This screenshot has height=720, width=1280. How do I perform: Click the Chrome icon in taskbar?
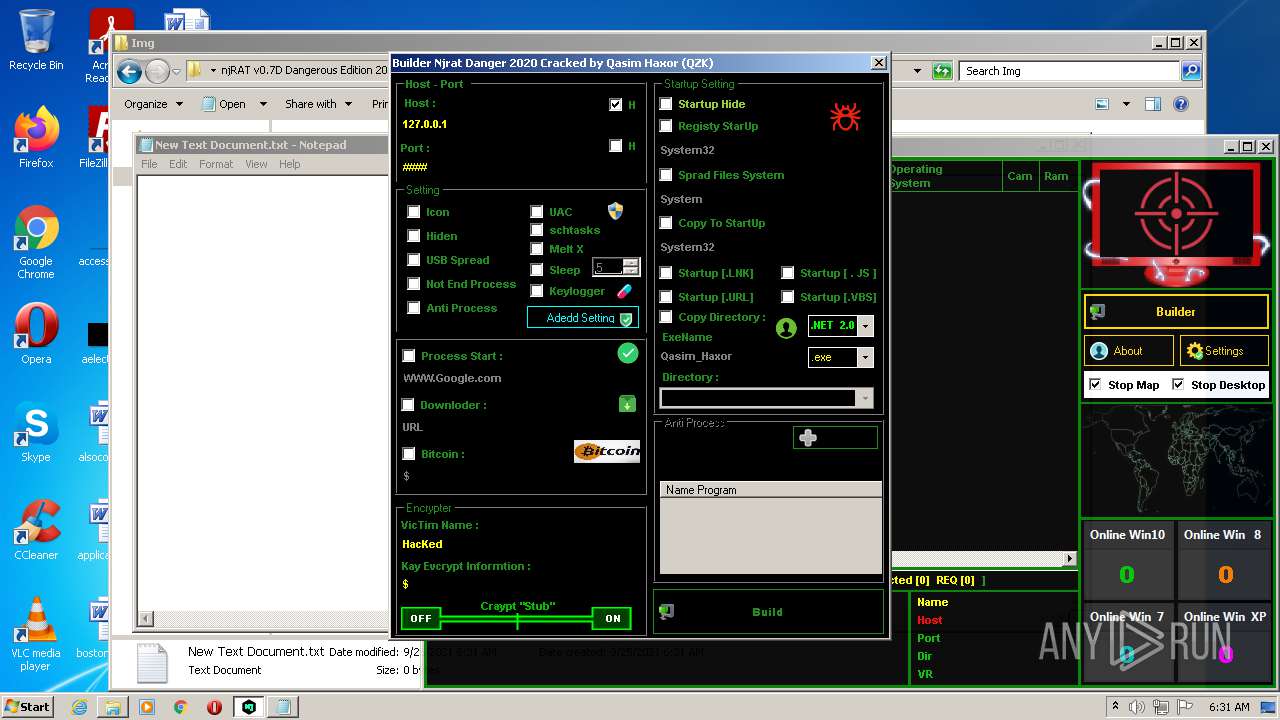click(x=181, y=707)
